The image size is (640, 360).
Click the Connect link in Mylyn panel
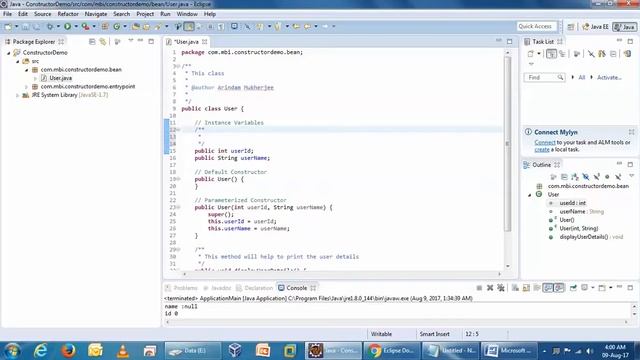pyautogui.click(x=545, y=142)
